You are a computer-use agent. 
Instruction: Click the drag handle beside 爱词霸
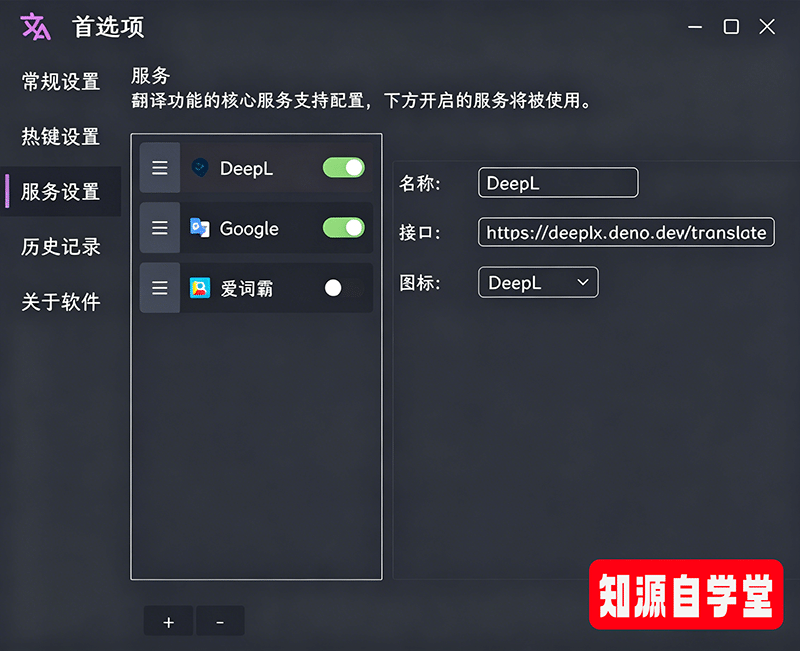[160, 288]
